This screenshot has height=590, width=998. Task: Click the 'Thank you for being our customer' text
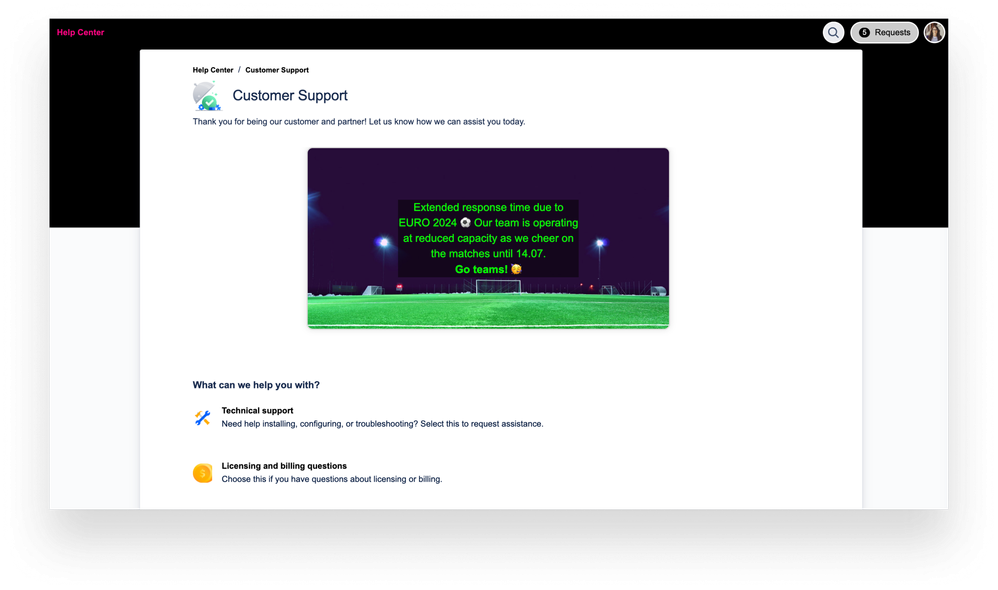pyautogui.click(x=359, y=122)
